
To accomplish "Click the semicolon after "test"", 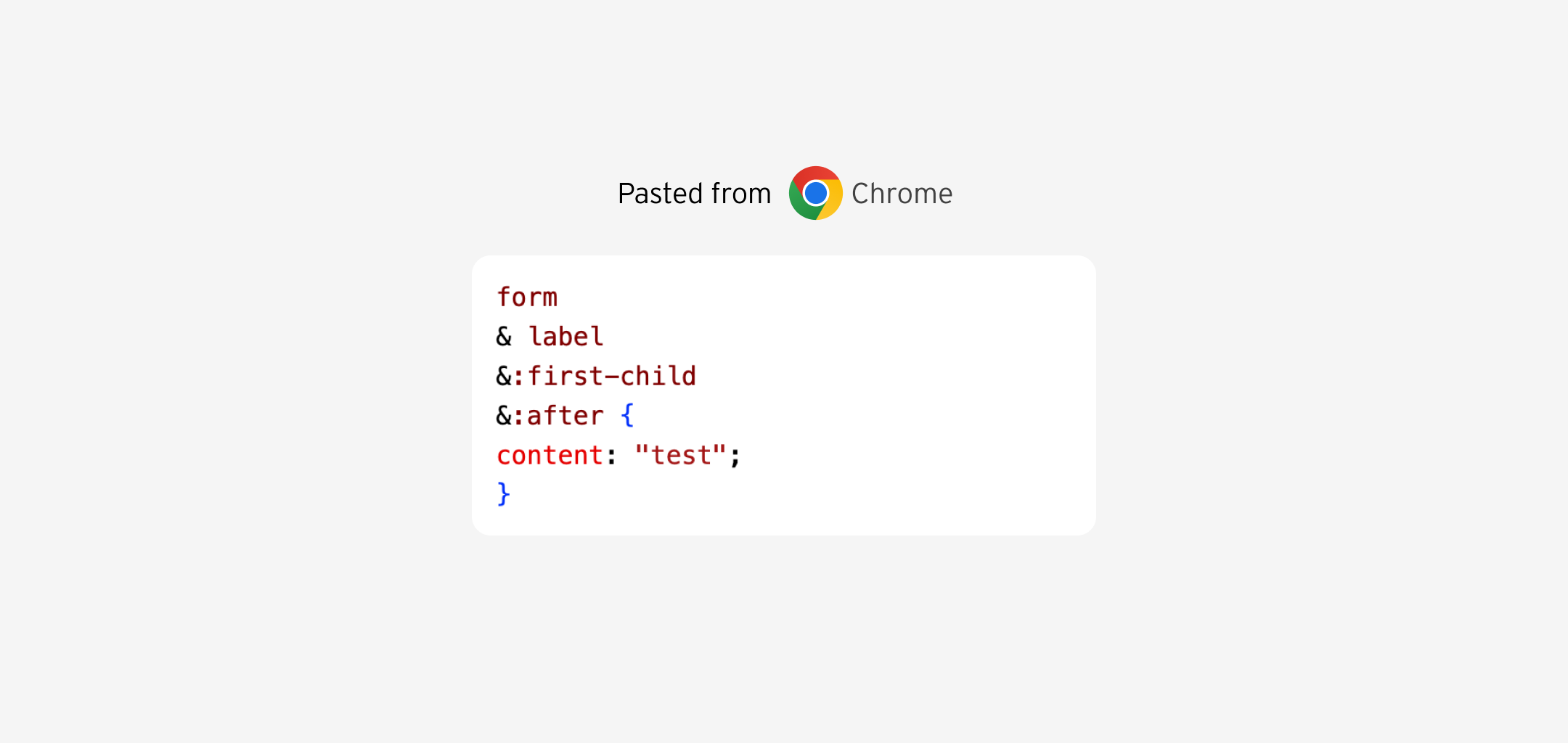I will [x=735, y=456].
